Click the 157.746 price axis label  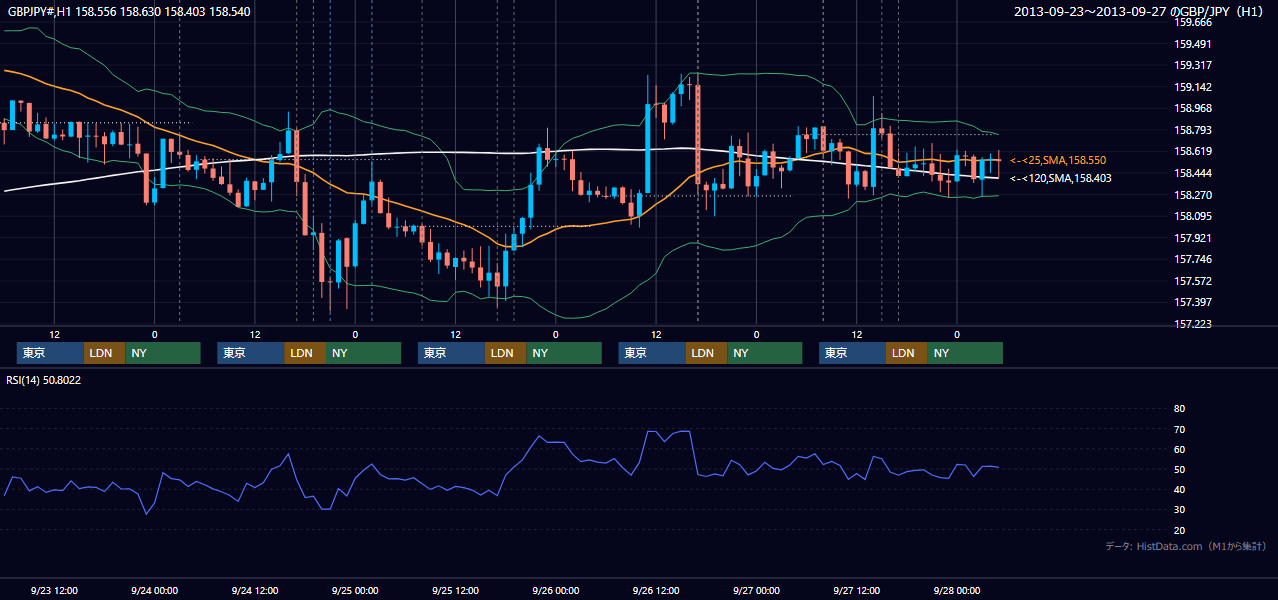pos(1193,259)
